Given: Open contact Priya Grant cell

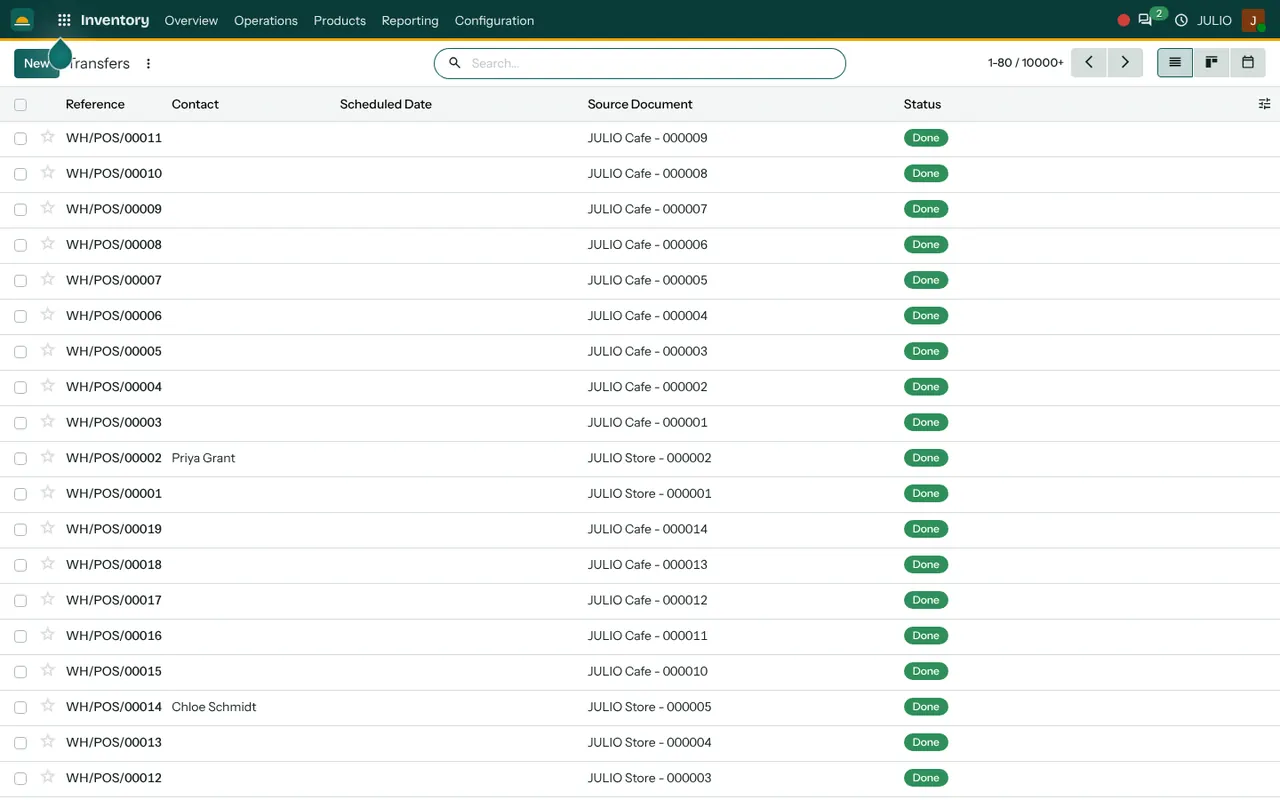Looking at the screenshot, I should [x=203, y=458].
